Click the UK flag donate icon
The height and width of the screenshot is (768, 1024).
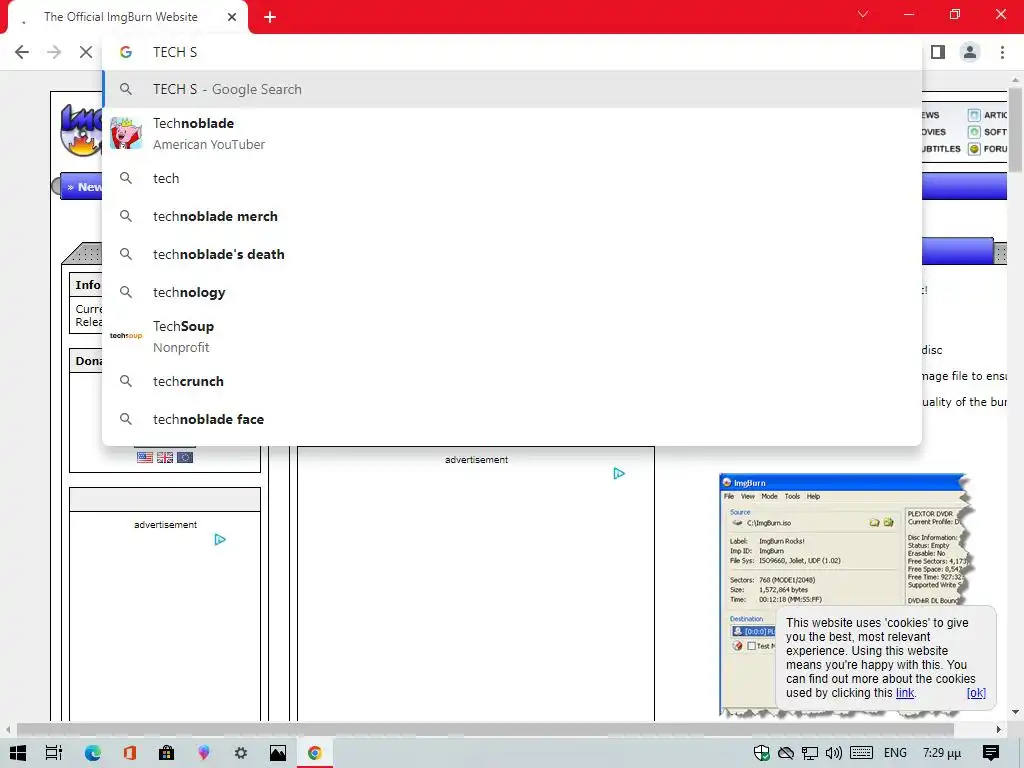[165, 457]
